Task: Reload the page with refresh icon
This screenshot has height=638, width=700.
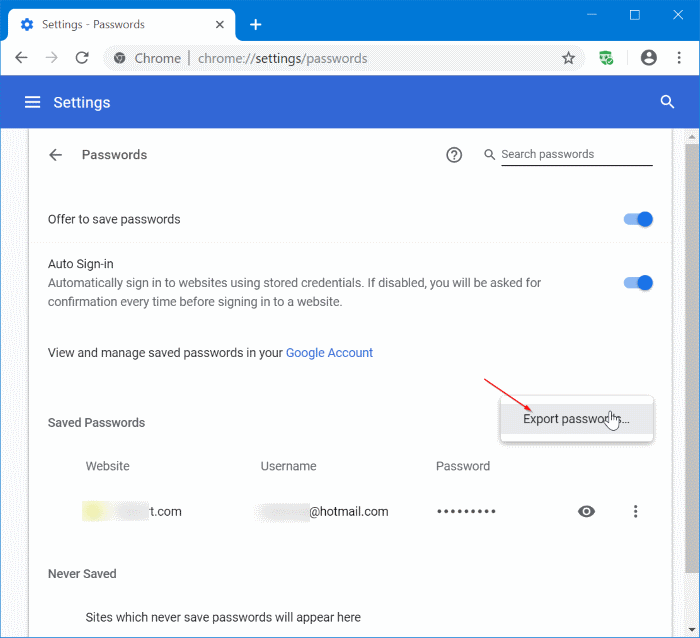Action: click(x=82, y=58)
